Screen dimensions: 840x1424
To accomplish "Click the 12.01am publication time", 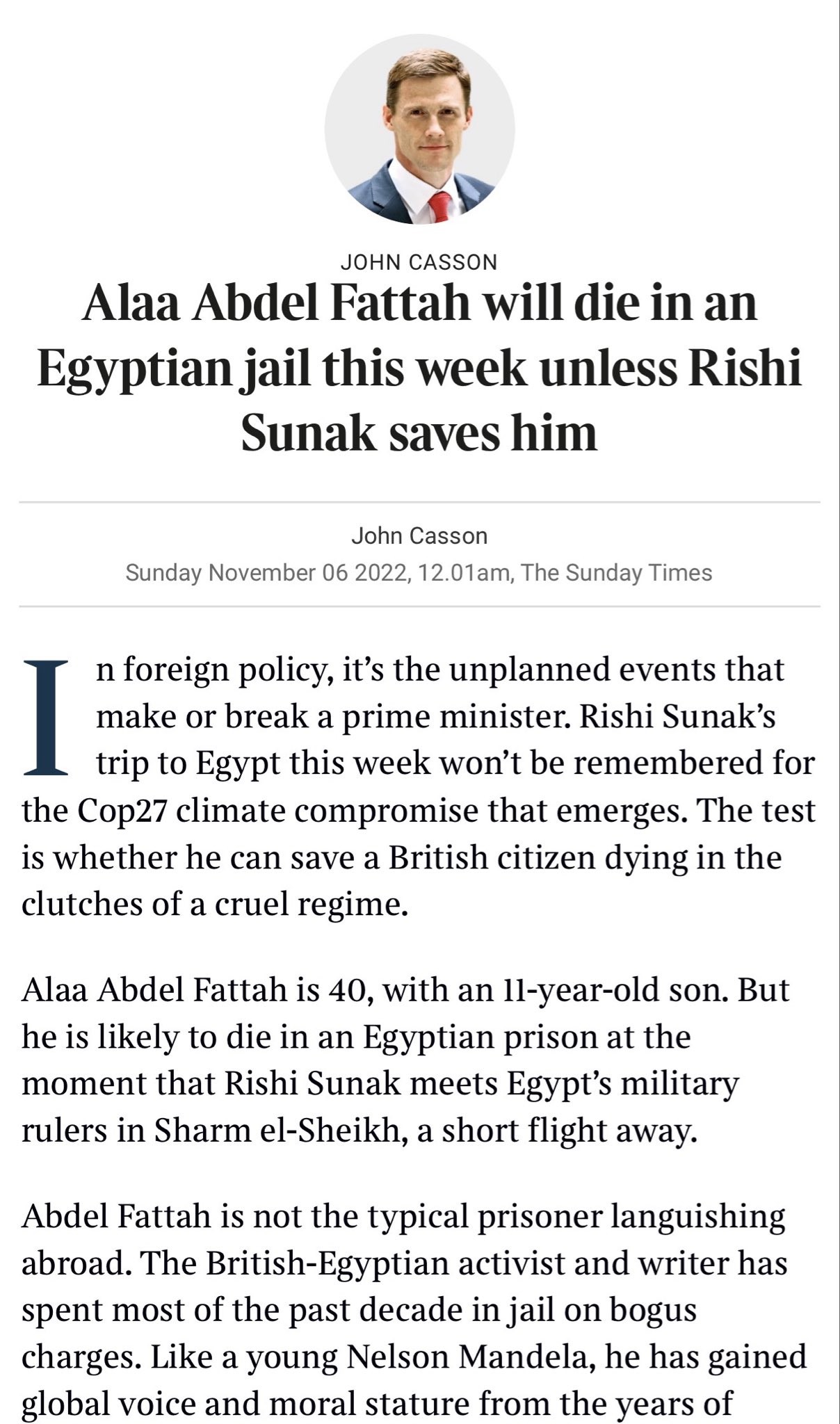I will point(465,573).
